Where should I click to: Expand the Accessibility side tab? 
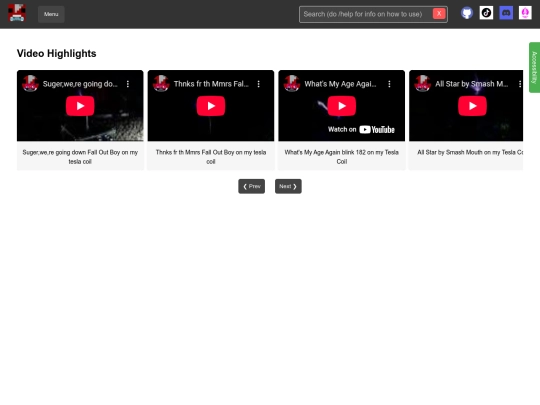pyautogui.click(x=534, y=68)
